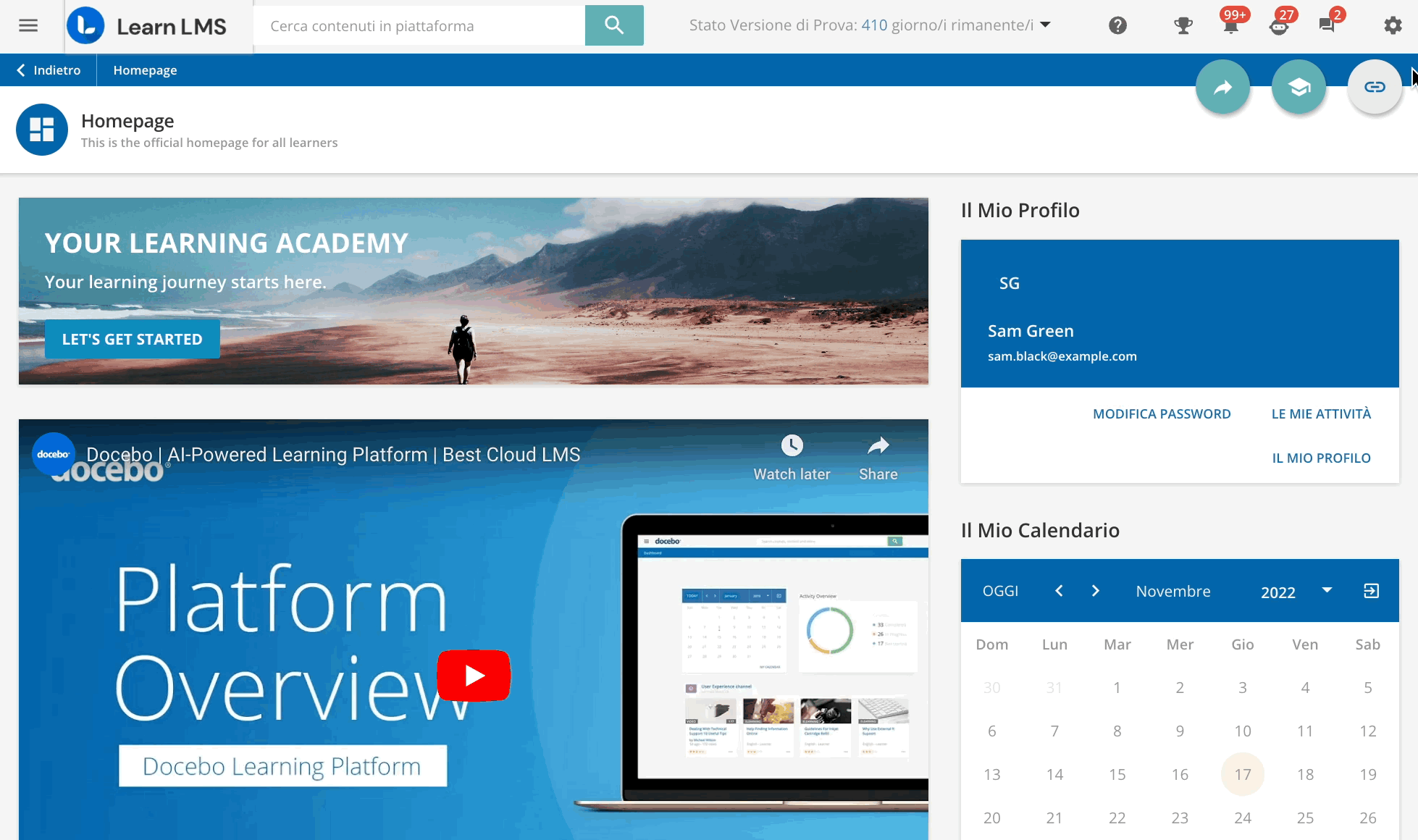Click the SG profile avatar initials
The width and height of the screenshot is (1418, 840).
[1009, 283]
